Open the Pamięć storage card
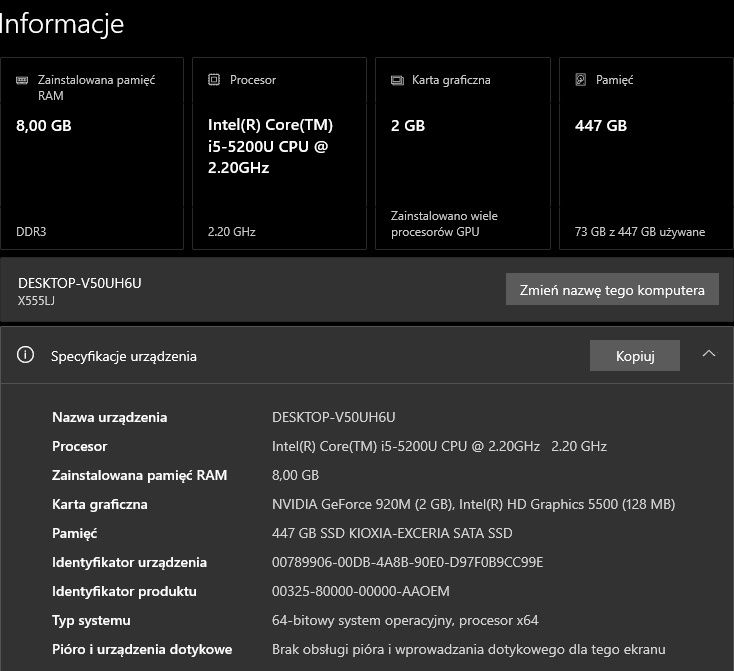 coord(646,154)
